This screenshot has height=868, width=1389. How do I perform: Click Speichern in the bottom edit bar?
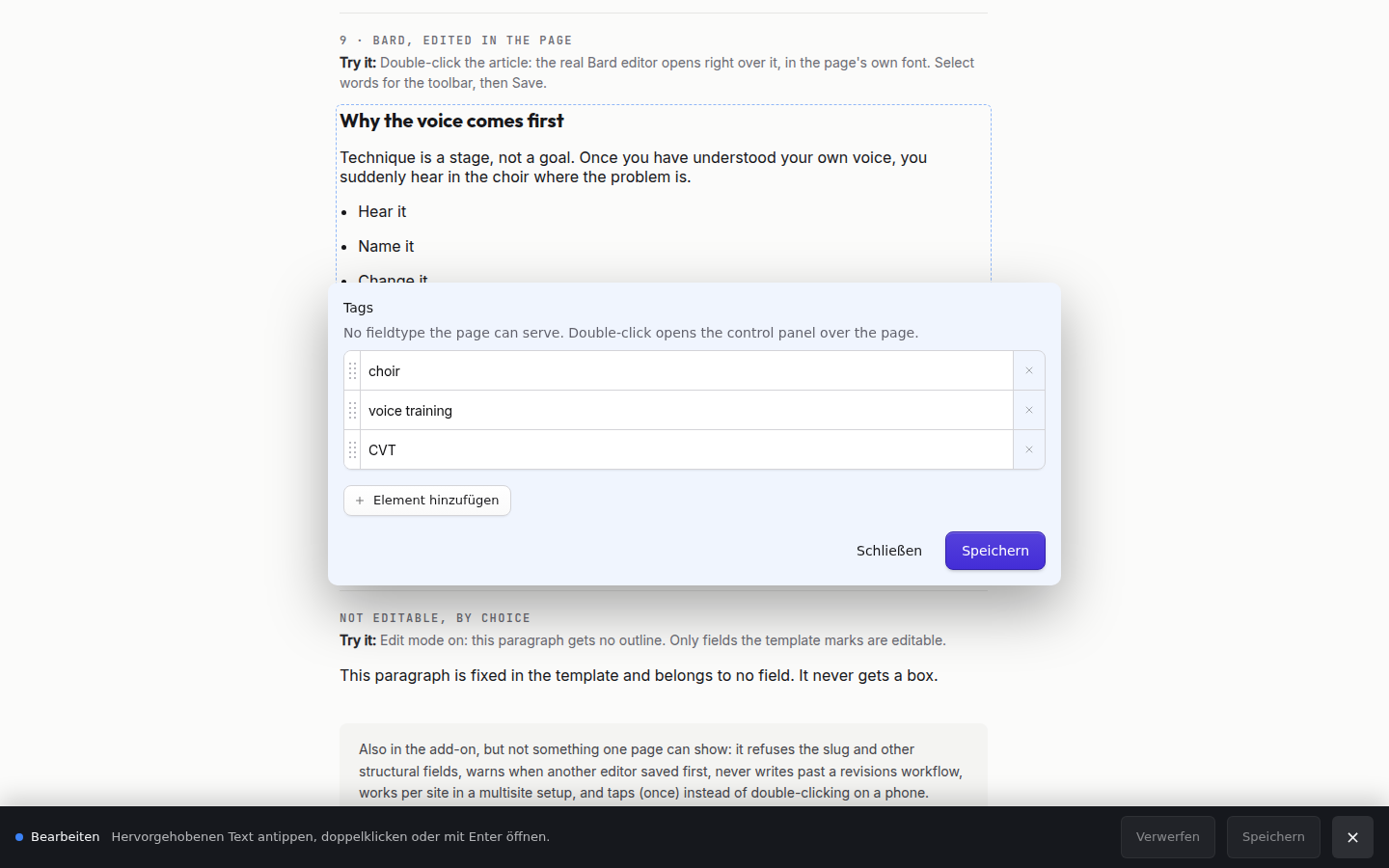[x=1273, y=837]
